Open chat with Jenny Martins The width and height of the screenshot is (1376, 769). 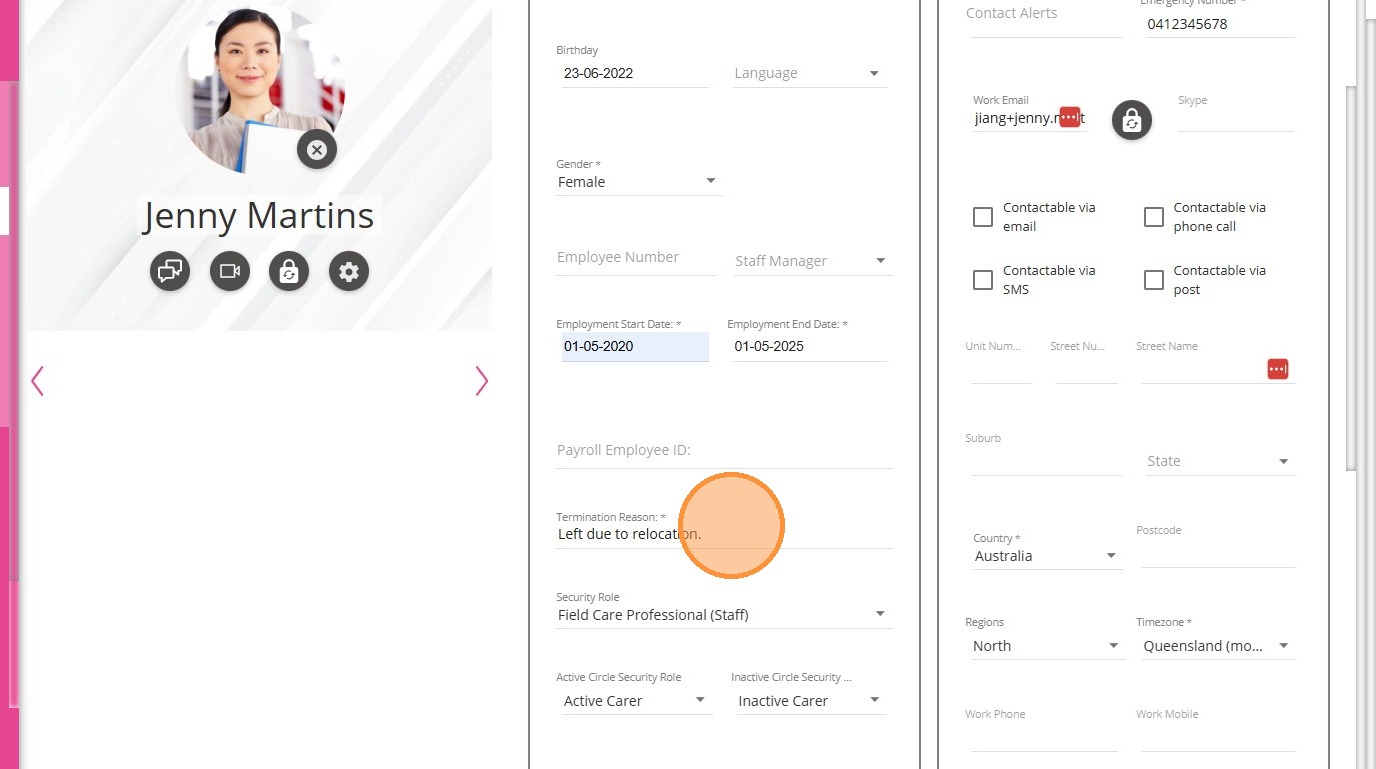pos(170,271)
